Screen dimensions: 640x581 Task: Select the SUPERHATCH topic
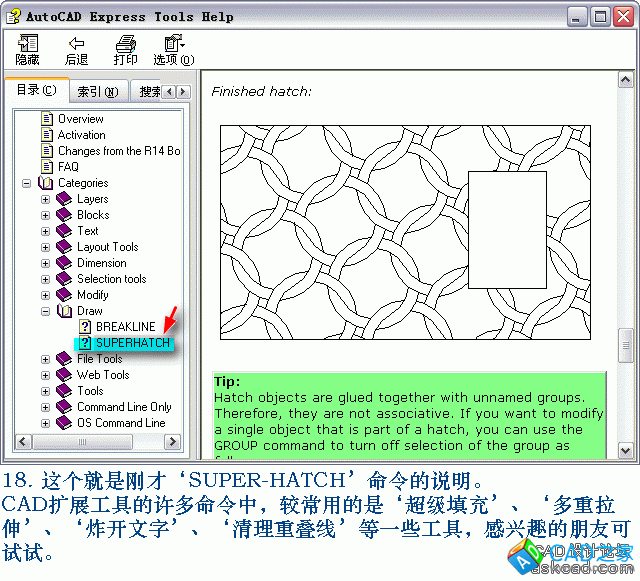pos(133,343)
